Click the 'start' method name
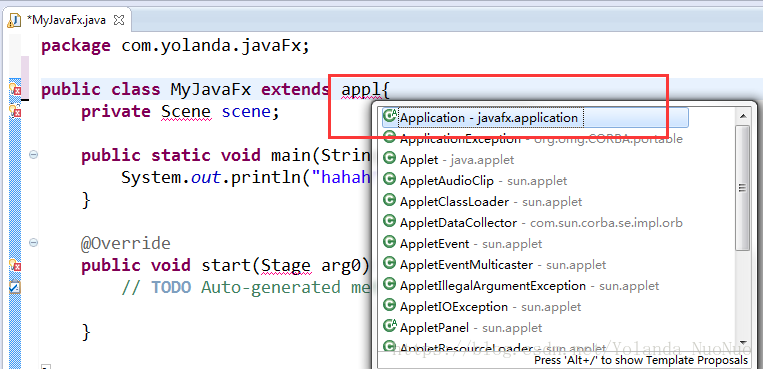The image size is (763, 369). point(226,266)
